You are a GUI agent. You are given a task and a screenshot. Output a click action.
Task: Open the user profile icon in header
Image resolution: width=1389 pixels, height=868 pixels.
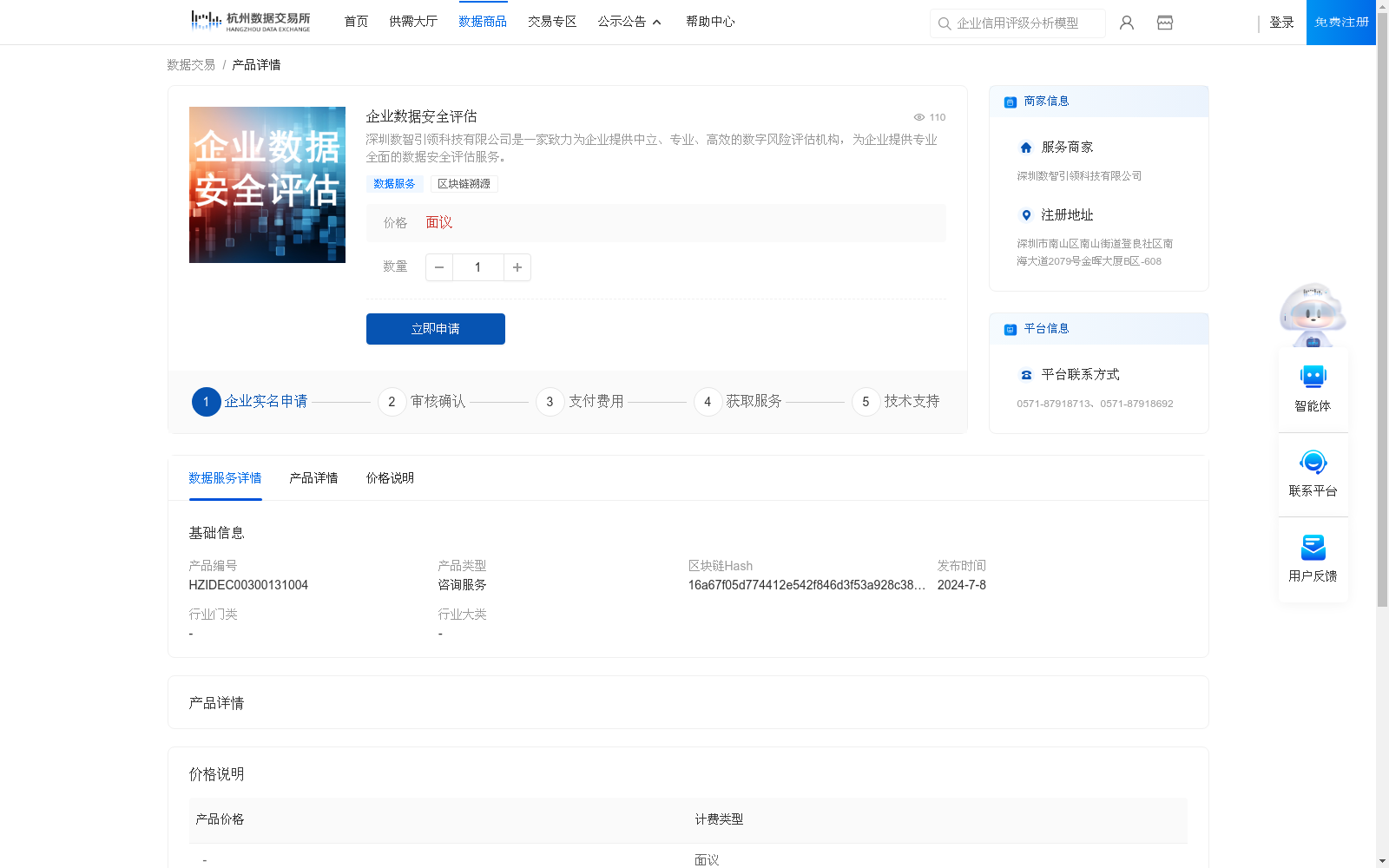(x=1127, y=23)
